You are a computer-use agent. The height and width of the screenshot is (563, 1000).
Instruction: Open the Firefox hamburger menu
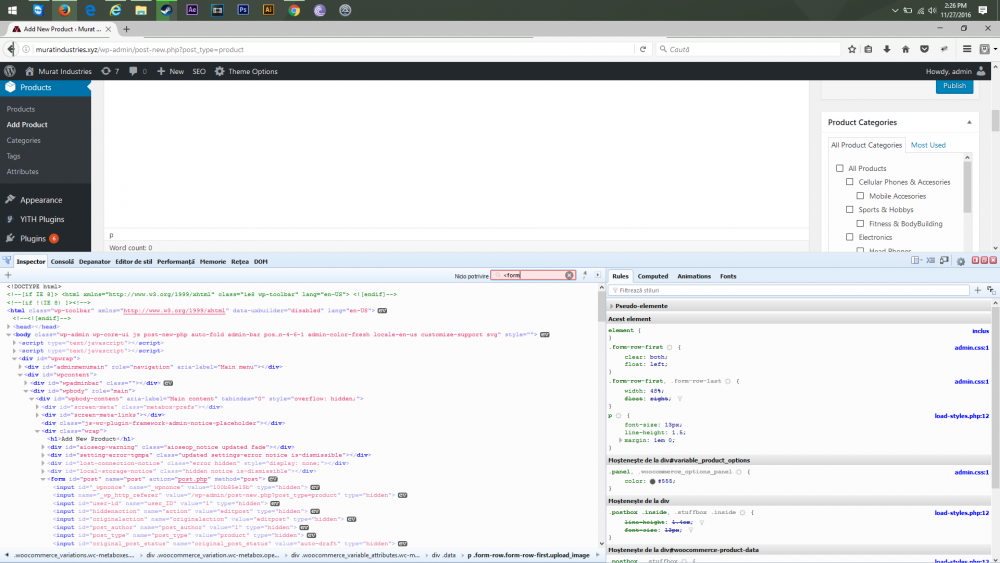coord(967,49)
